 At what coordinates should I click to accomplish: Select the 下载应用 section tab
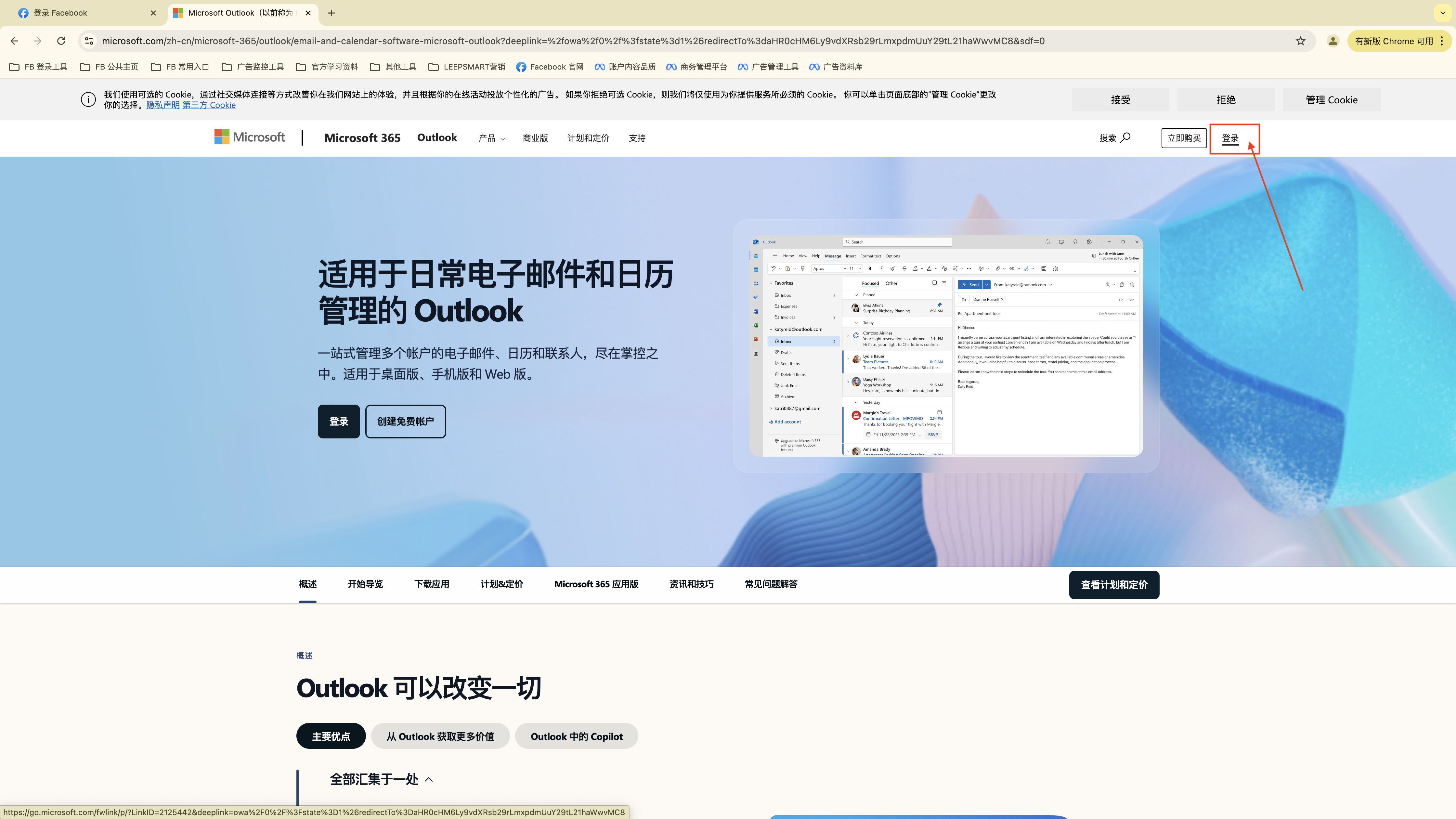[432, 584]
